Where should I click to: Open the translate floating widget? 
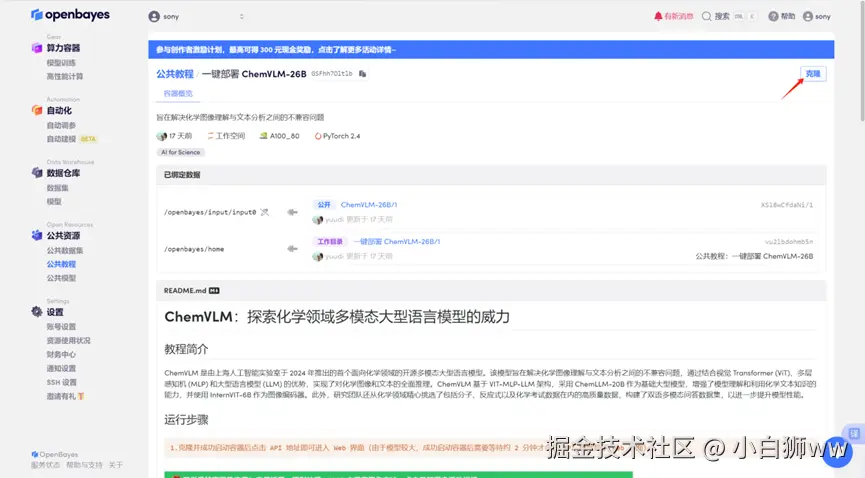[854, 433]
